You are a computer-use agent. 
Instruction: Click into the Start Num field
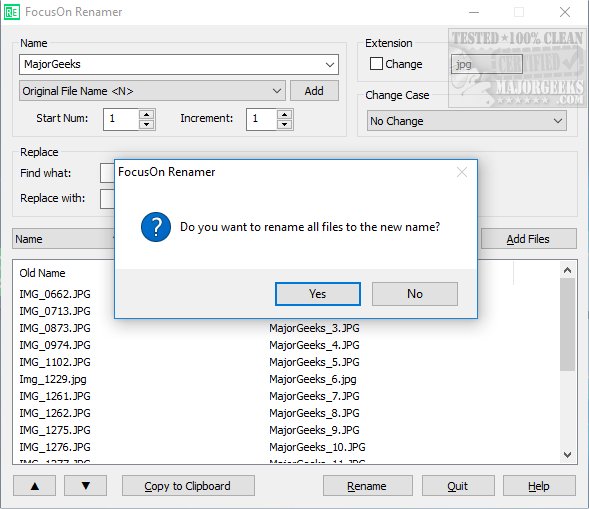click(x=122, y=119)
